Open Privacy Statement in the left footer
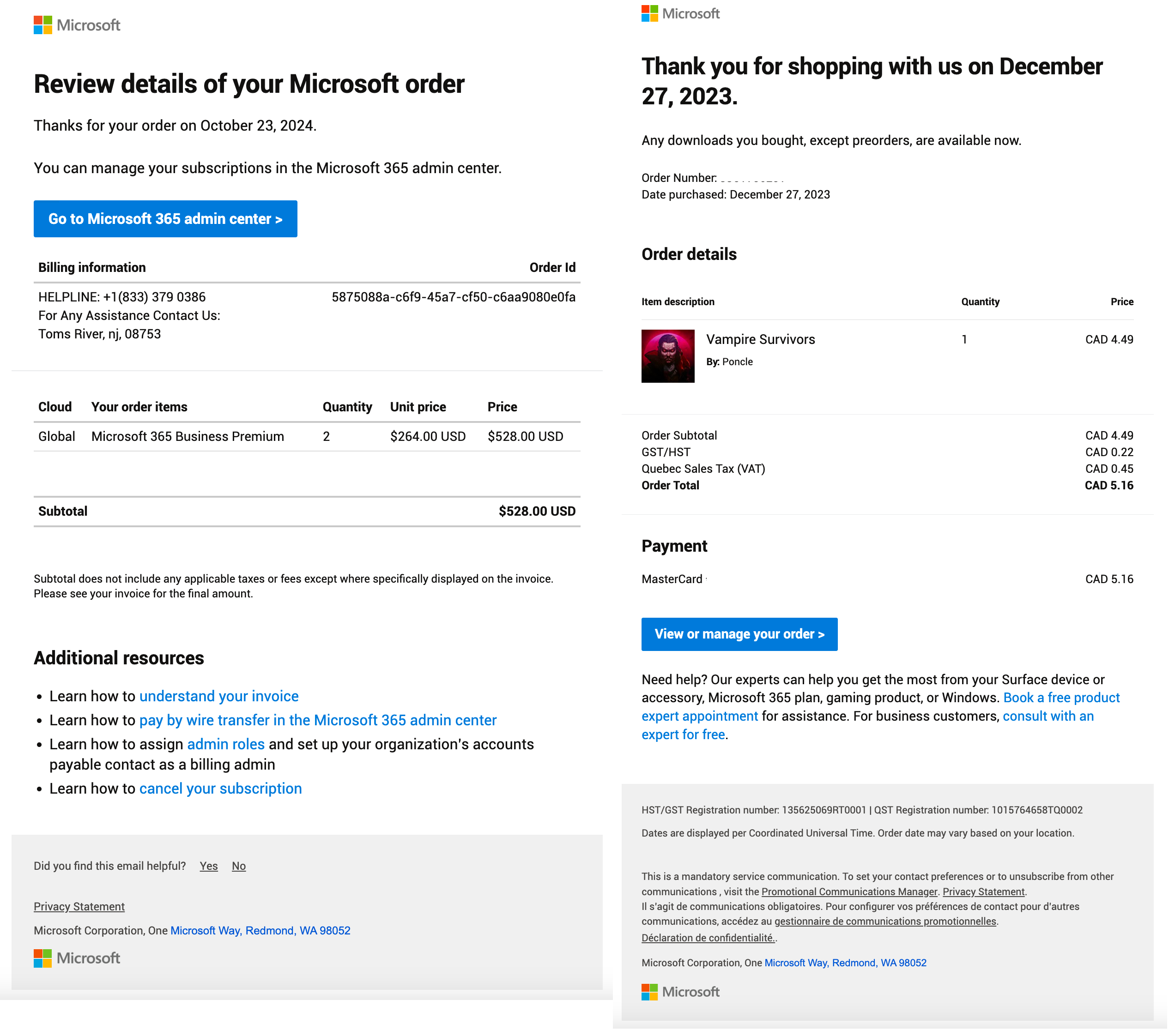Image resolution: width=1175 pixels, height=1036 pixels. (79, 907)
